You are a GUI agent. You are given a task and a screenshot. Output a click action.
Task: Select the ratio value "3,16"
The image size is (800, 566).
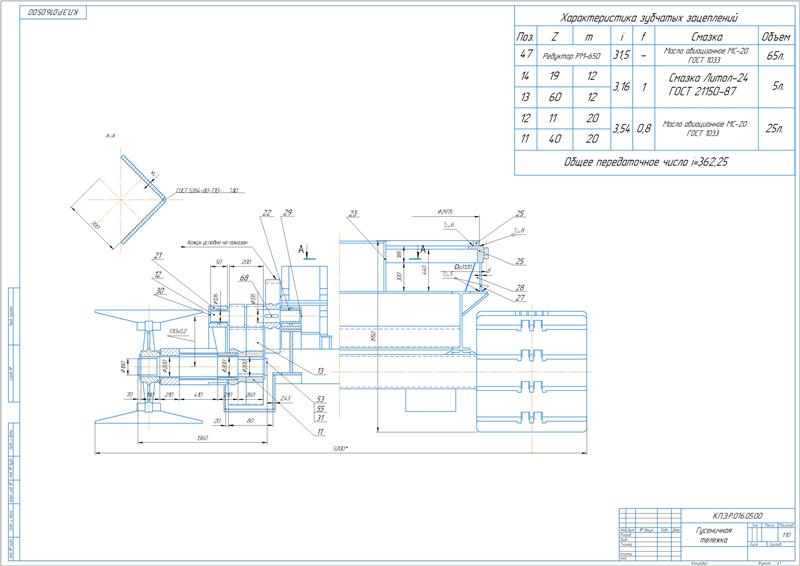pyautogui.click(x=621, y=87)
